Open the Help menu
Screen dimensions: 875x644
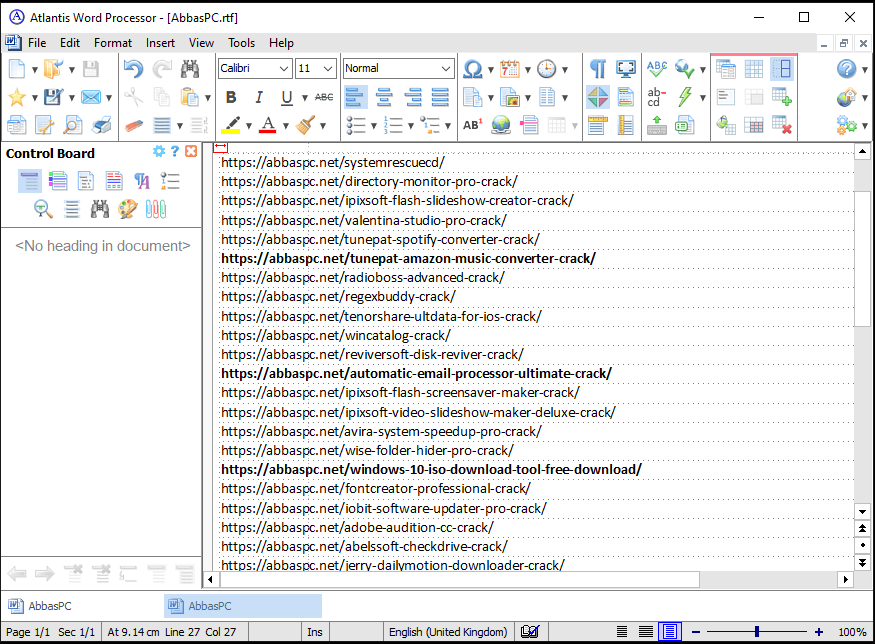click(x=281, y=43)
